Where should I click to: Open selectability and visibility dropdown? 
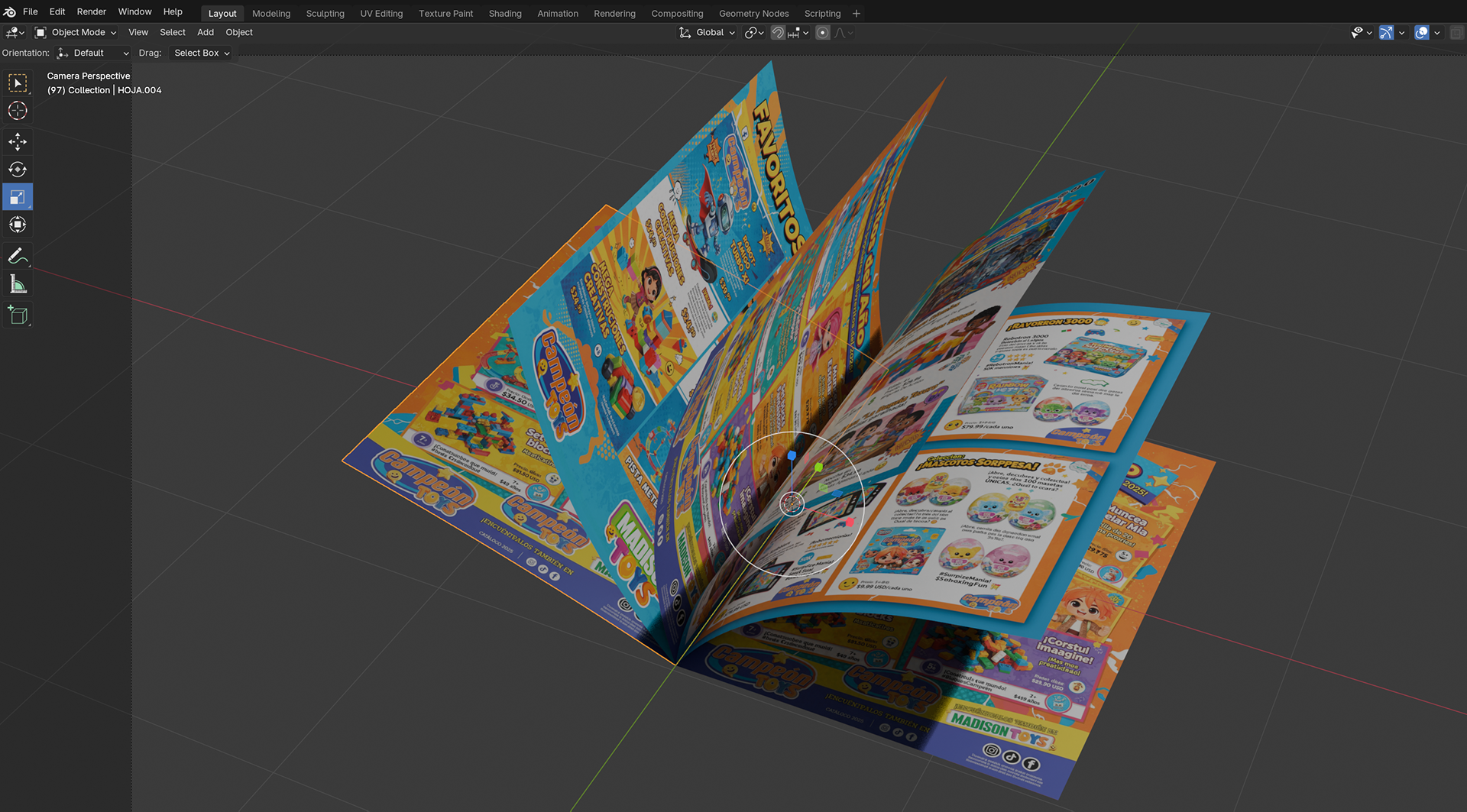tap(1362, 33)
